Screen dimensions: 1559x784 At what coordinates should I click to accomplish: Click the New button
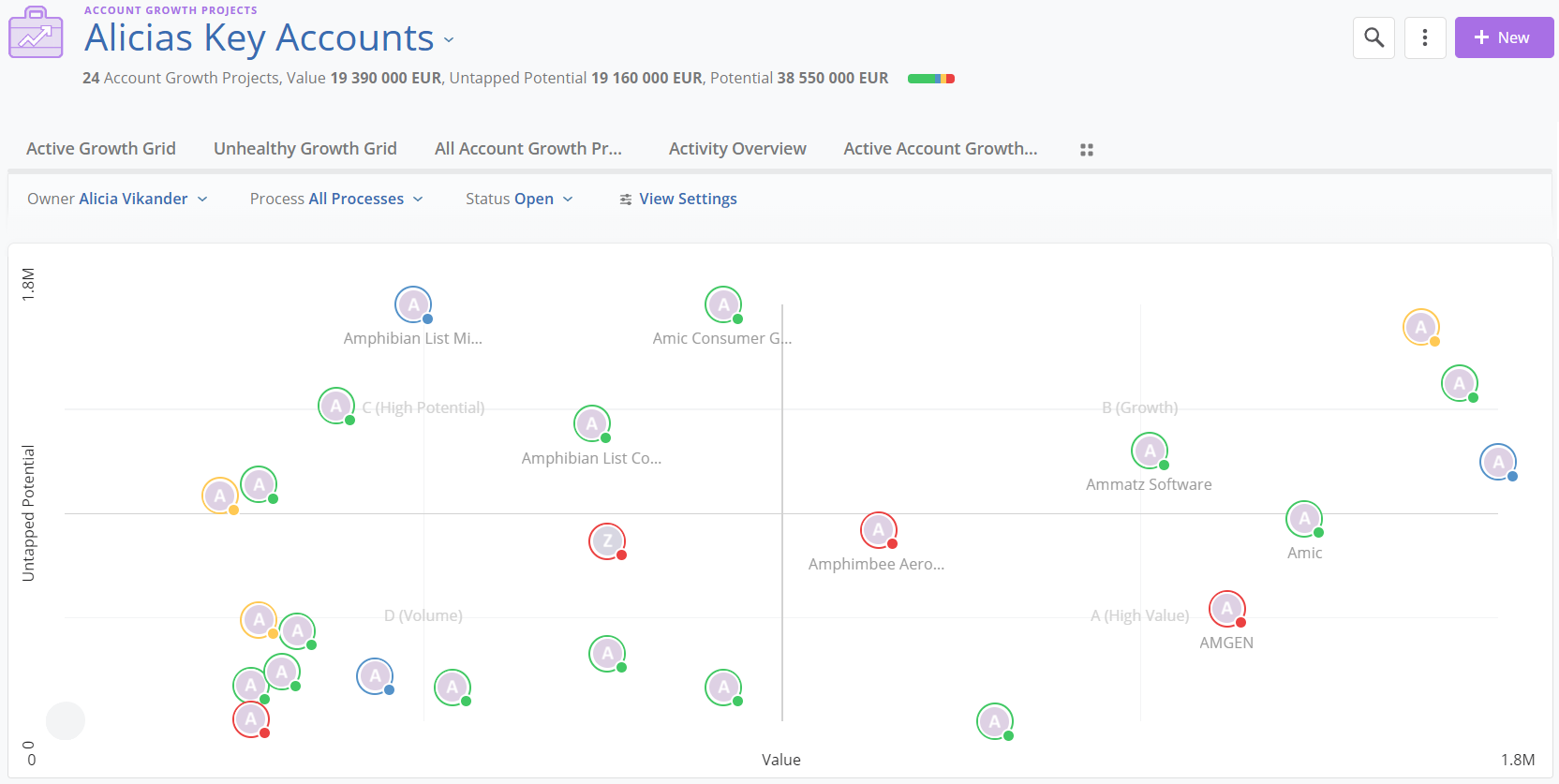(1503, 37)
